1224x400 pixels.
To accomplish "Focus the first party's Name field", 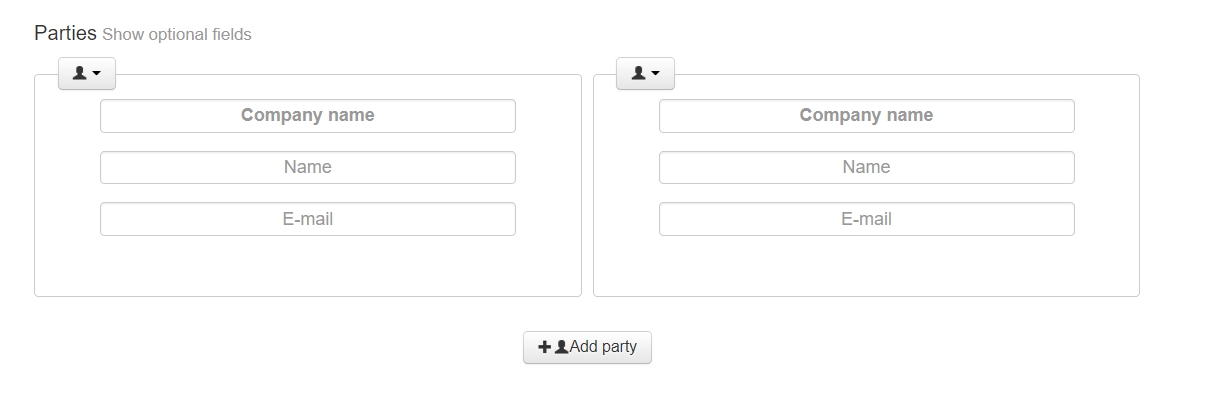I will [308, 167].
